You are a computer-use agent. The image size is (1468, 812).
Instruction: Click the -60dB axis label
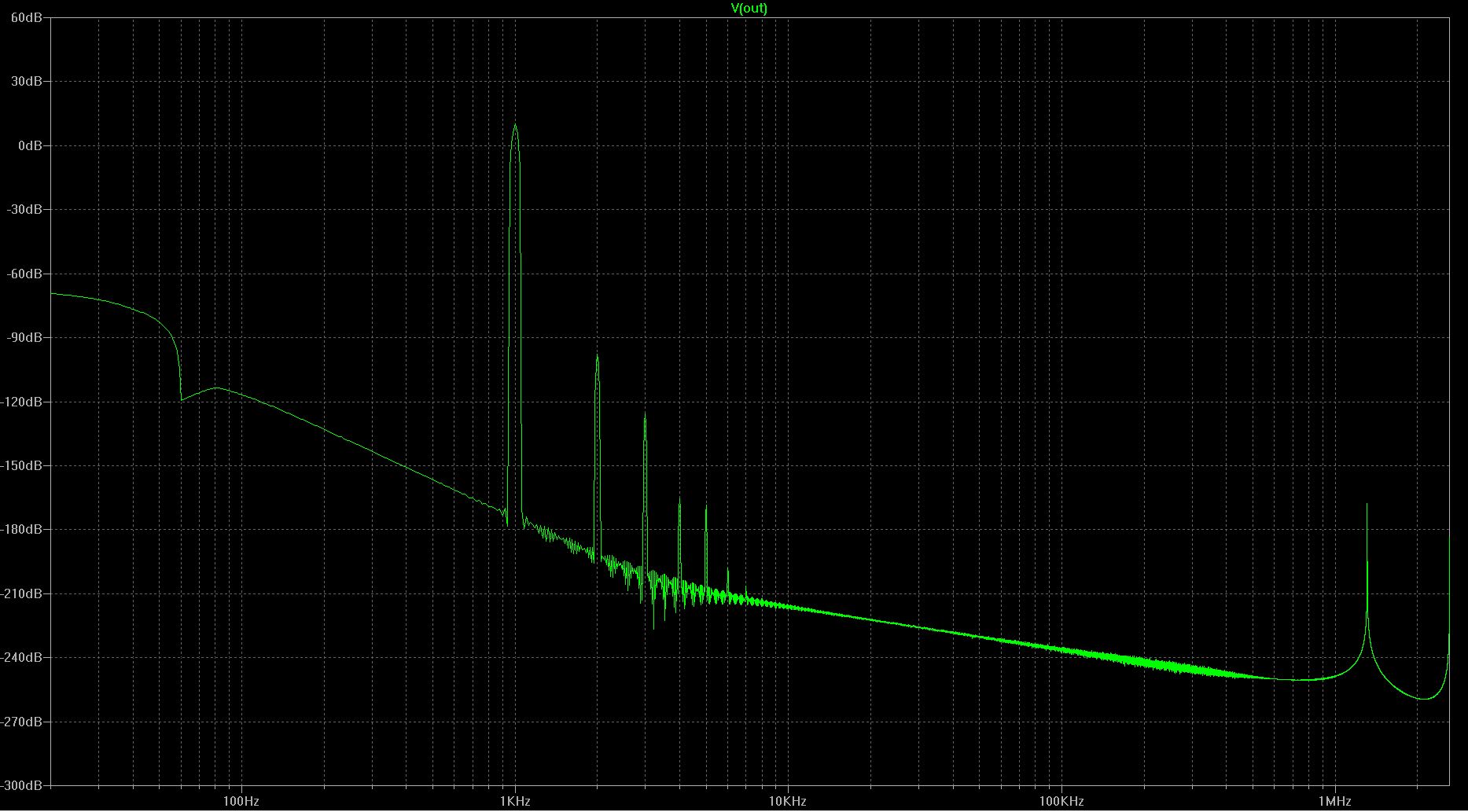[x=25, y=274]
